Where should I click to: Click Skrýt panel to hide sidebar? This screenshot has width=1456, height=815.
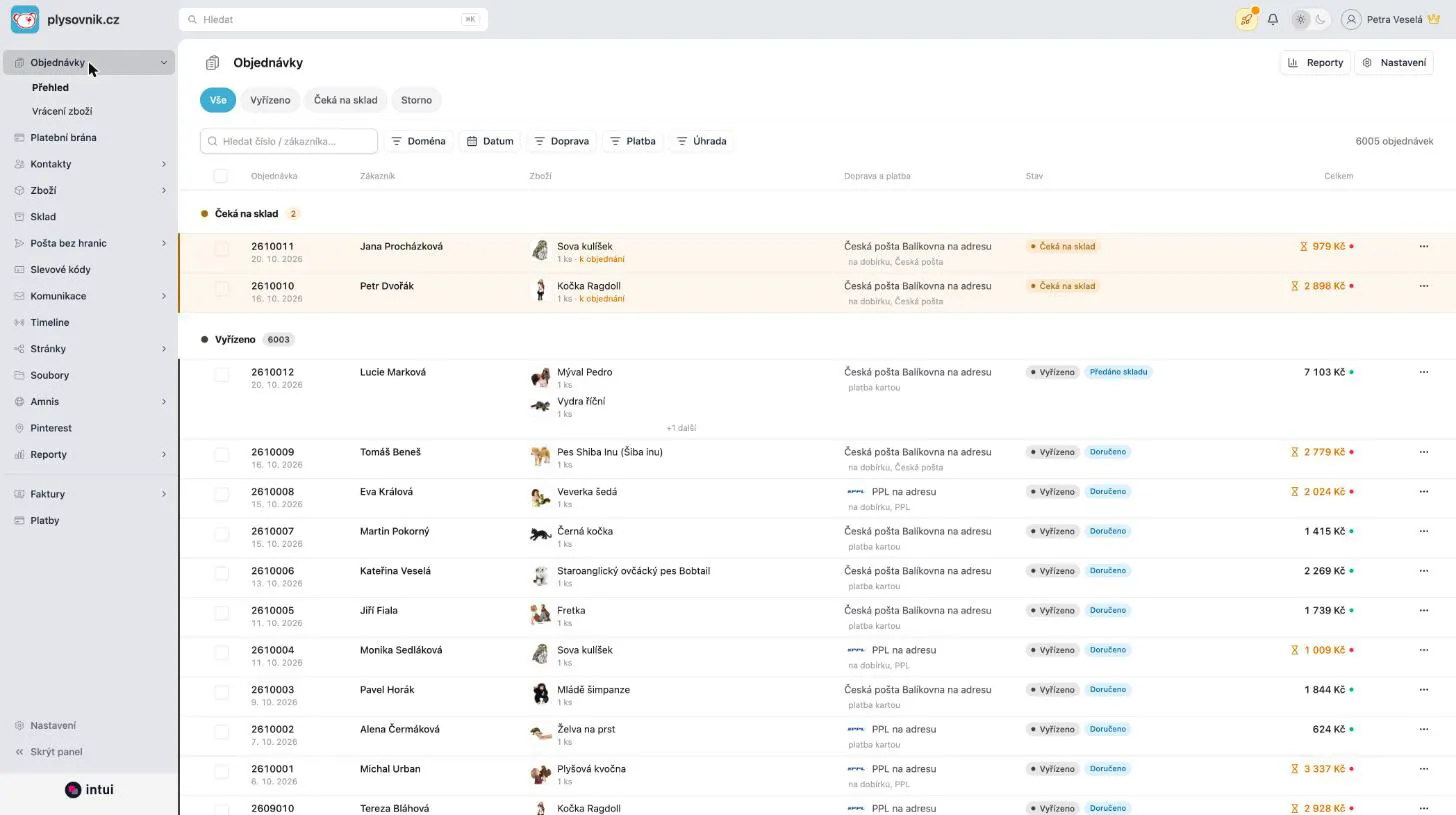[x=50, y=752]
